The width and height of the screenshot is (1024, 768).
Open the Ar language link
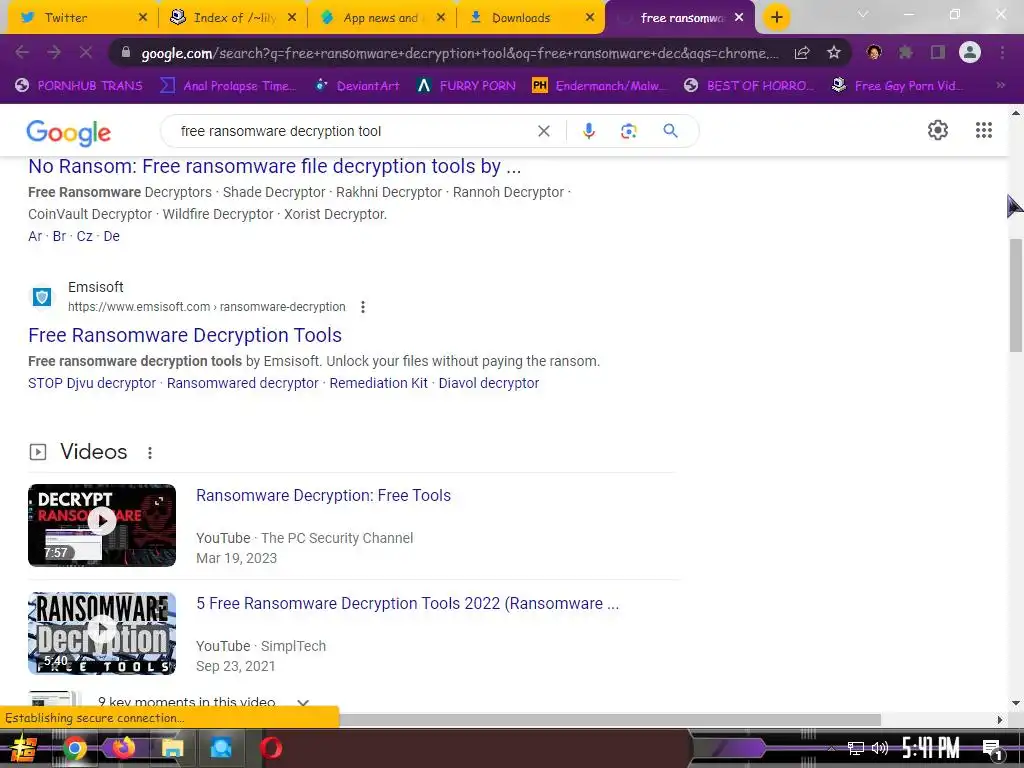(35, 236)
